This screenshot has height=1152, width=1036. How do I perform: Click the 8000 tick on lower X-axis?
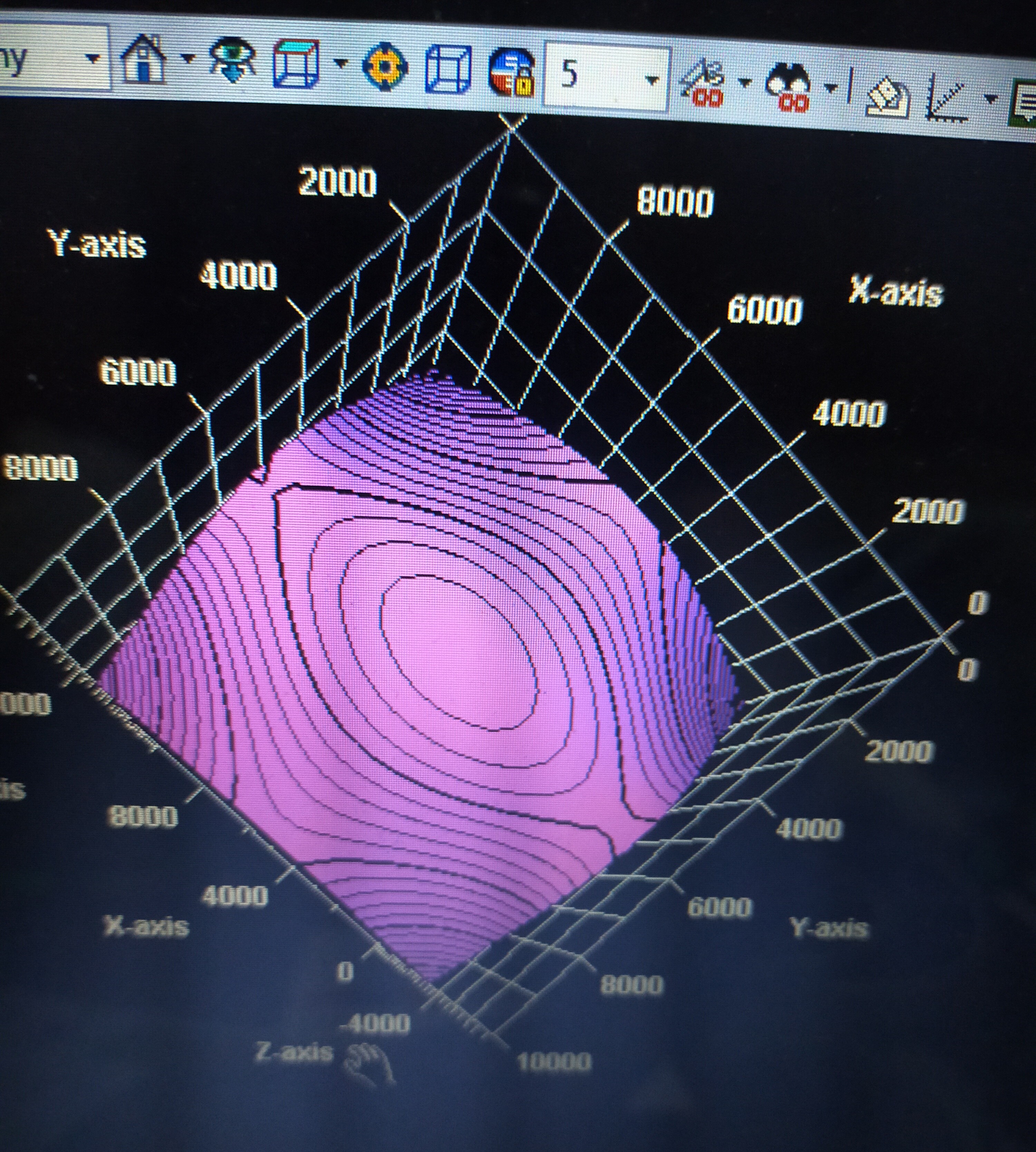[143, 817]
